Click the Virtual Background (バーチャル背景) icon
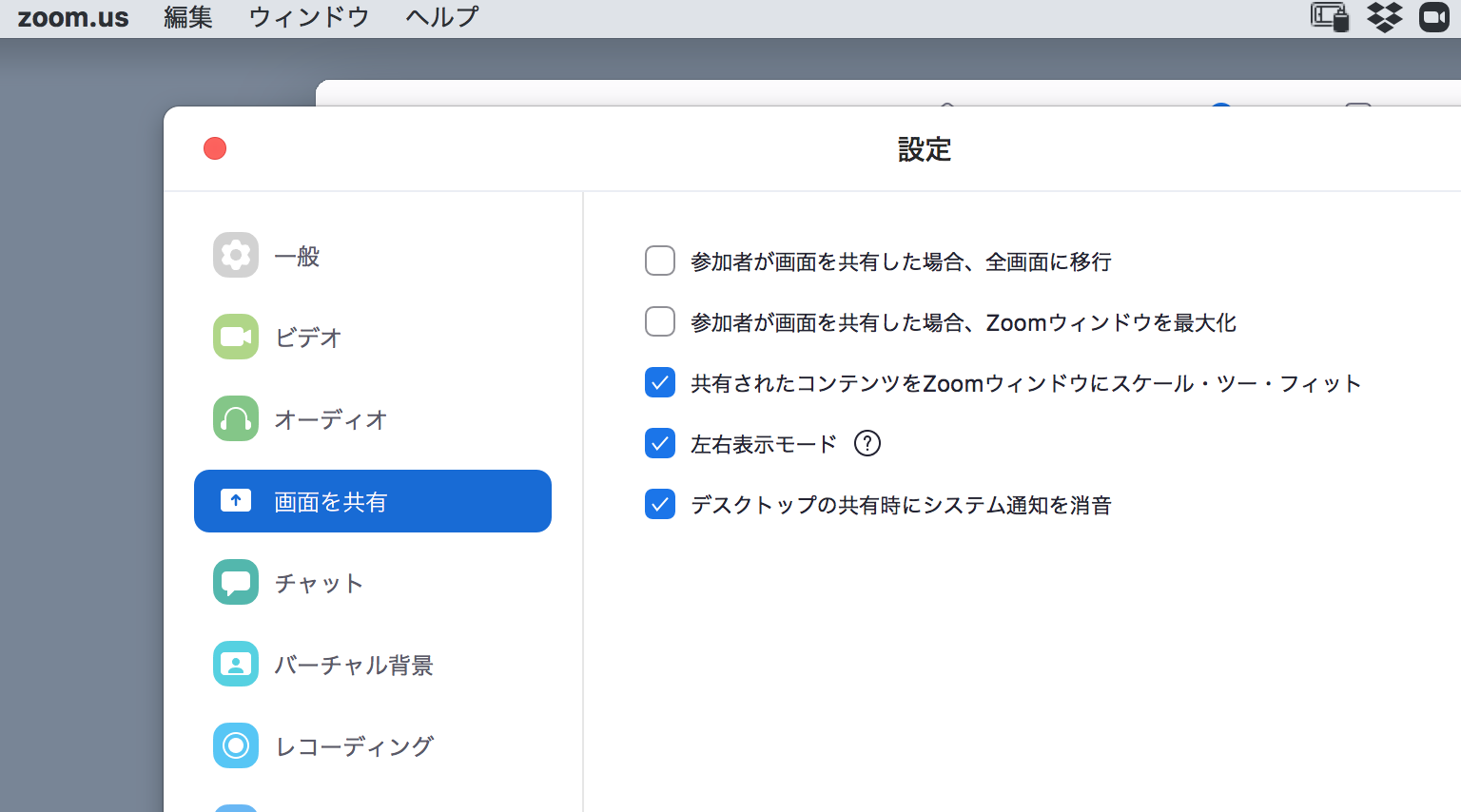Image resolution: width=1461 pixels, height=812 pixels. tap(236, 664)
